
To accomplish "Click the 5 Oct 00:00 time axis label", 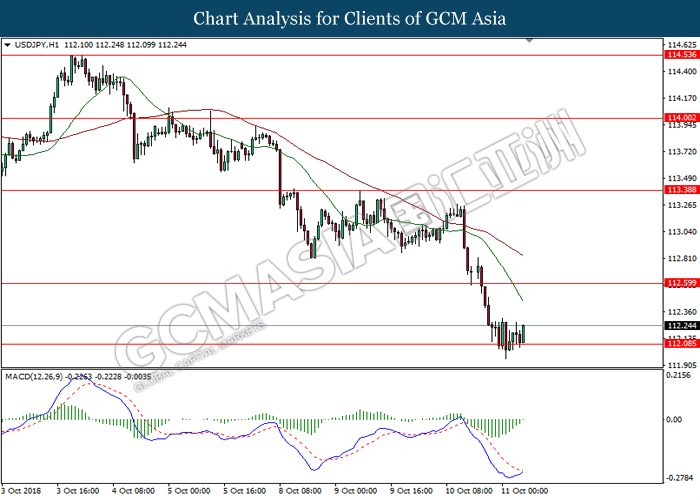I will (x=189, y=491).
